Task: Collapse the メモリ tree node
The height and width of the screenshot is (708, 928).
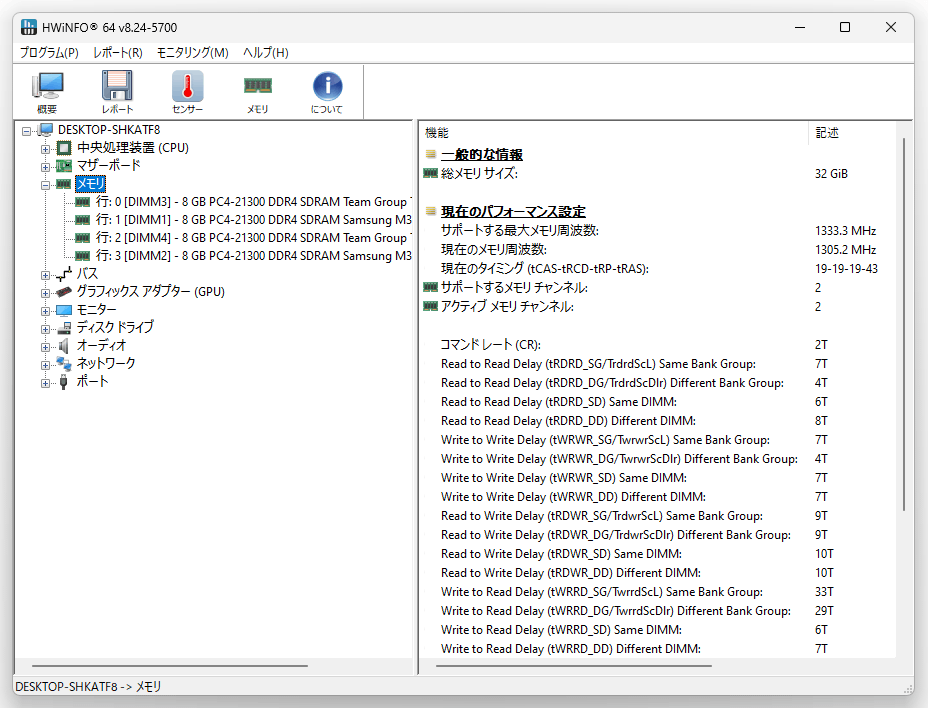Action: pyautogui.click(x=46, y=185)
